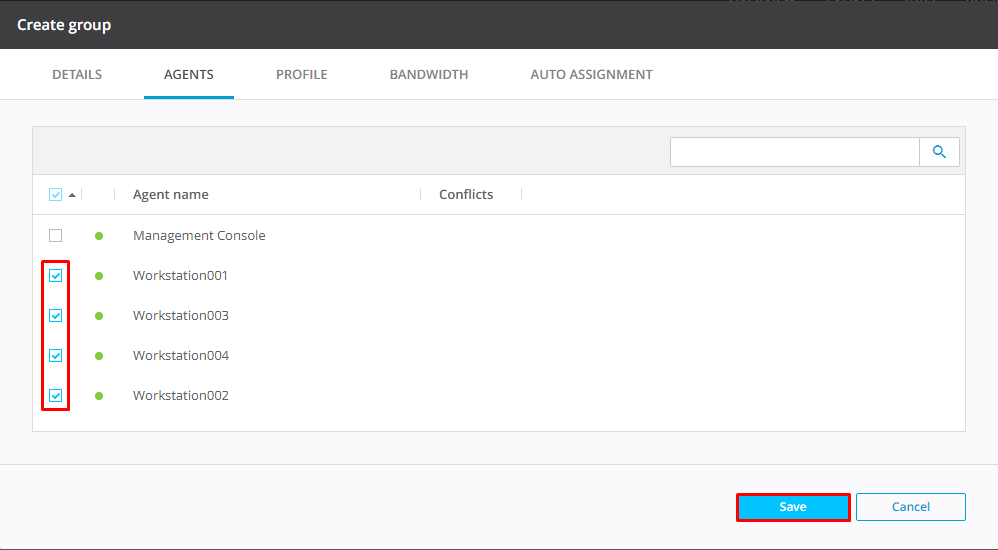Cancel group creation

pos(910,507)
